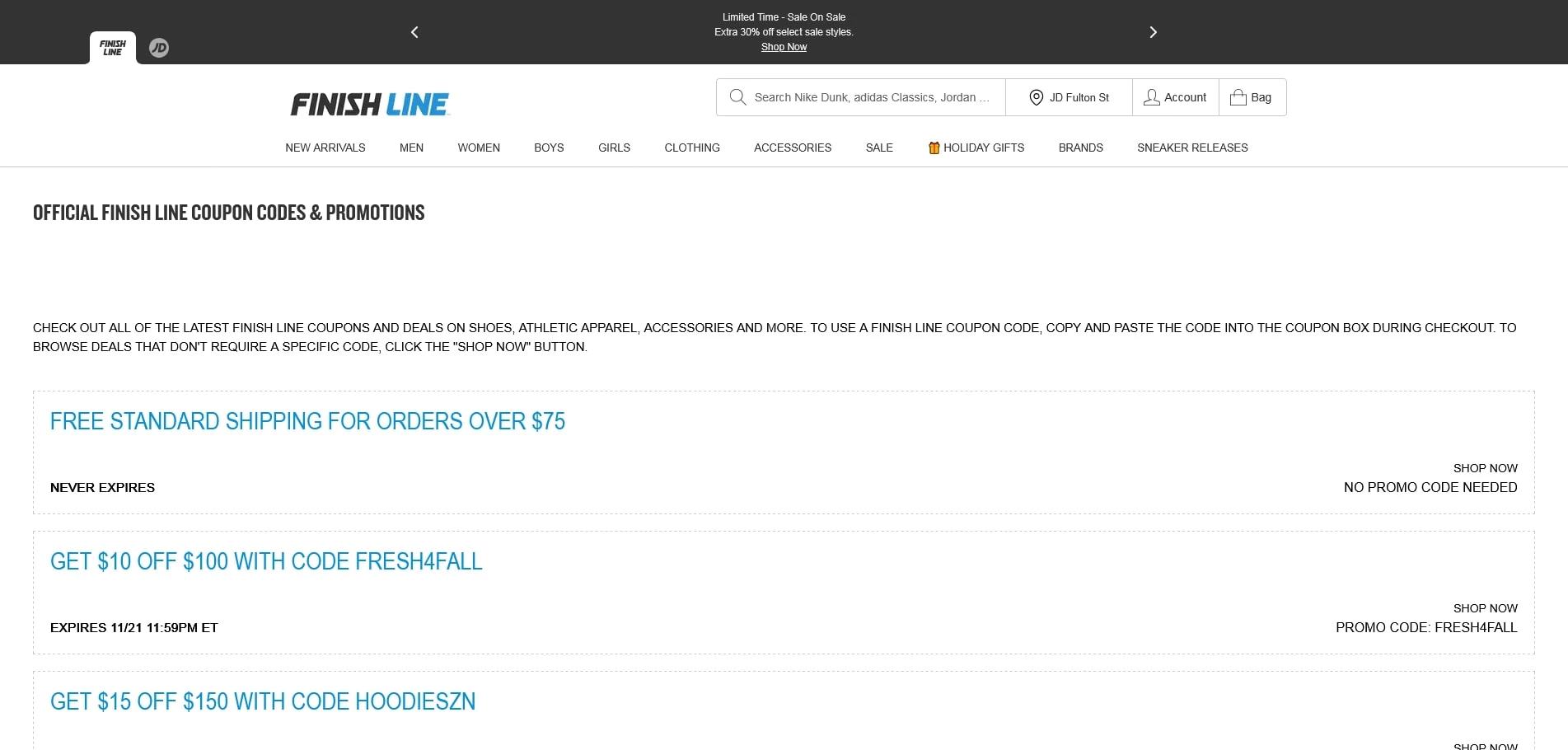Image resolution: width=1568 pixels, height=750 pixels.
Task: Show previous promo banner with left chevron
Action: point(414,32)
